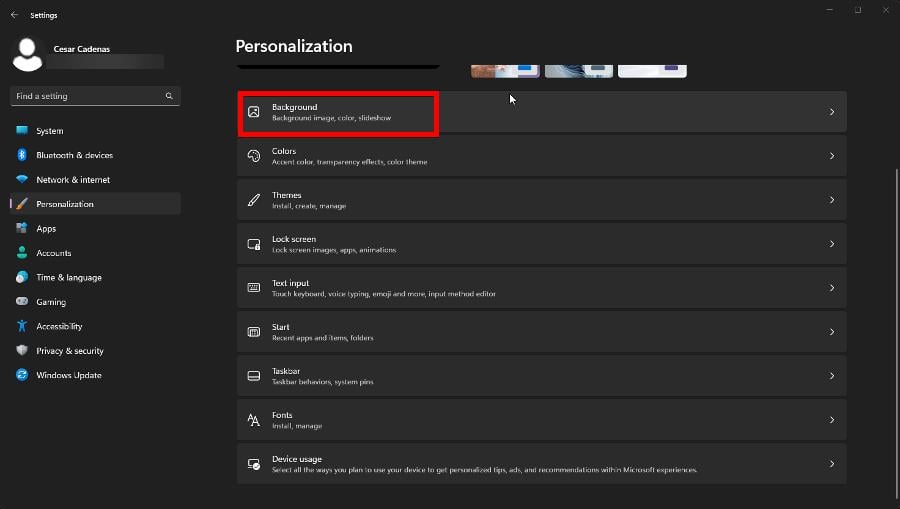Screen dimensions: 900x509
Task: Click the Text input keyboard icon
Action: [254, 287]
